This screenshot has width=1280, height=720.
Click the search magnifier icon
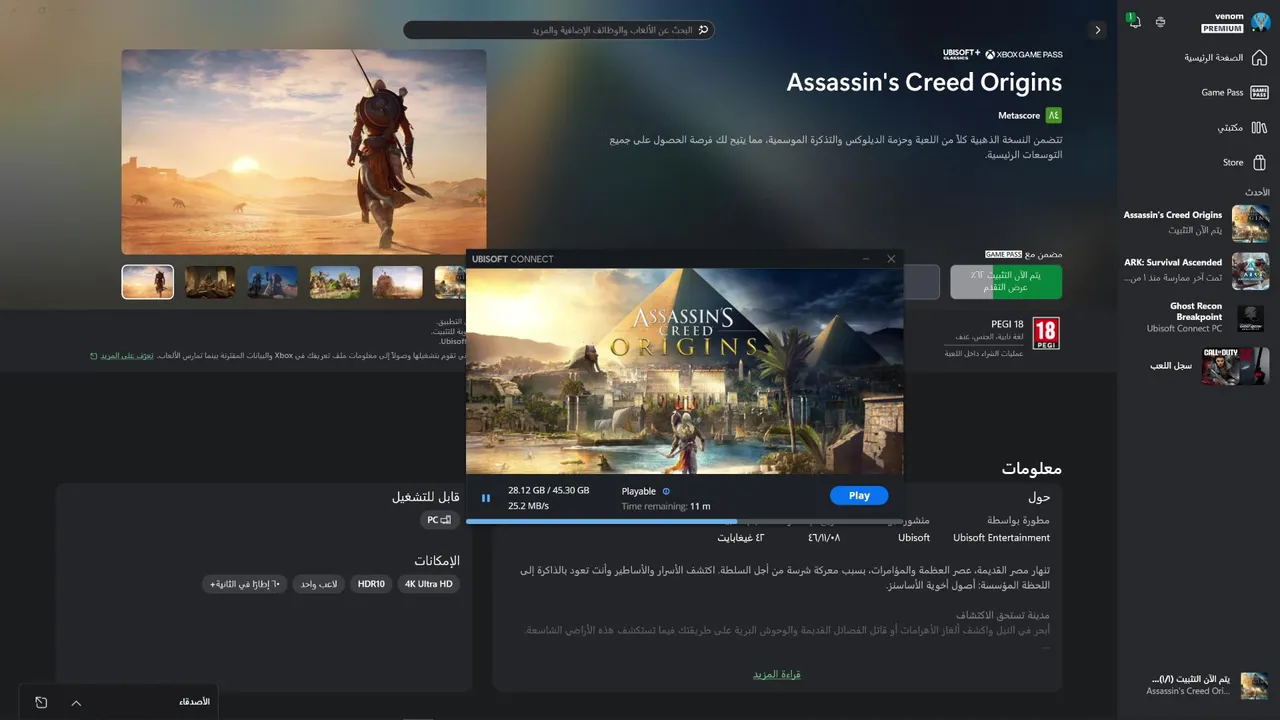tap(704, 30)
